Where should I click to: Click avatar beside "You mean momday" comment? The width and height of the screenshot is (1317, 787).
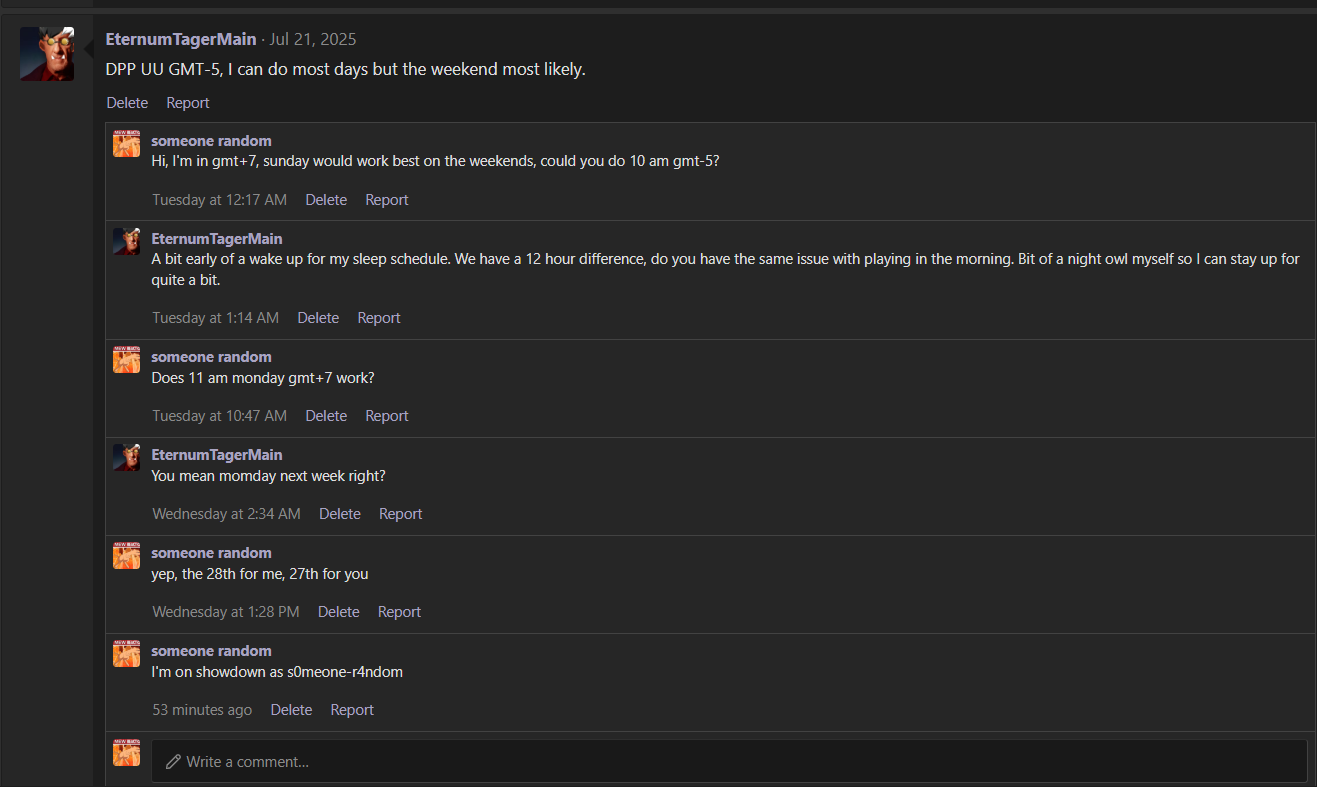pos(126,458)
